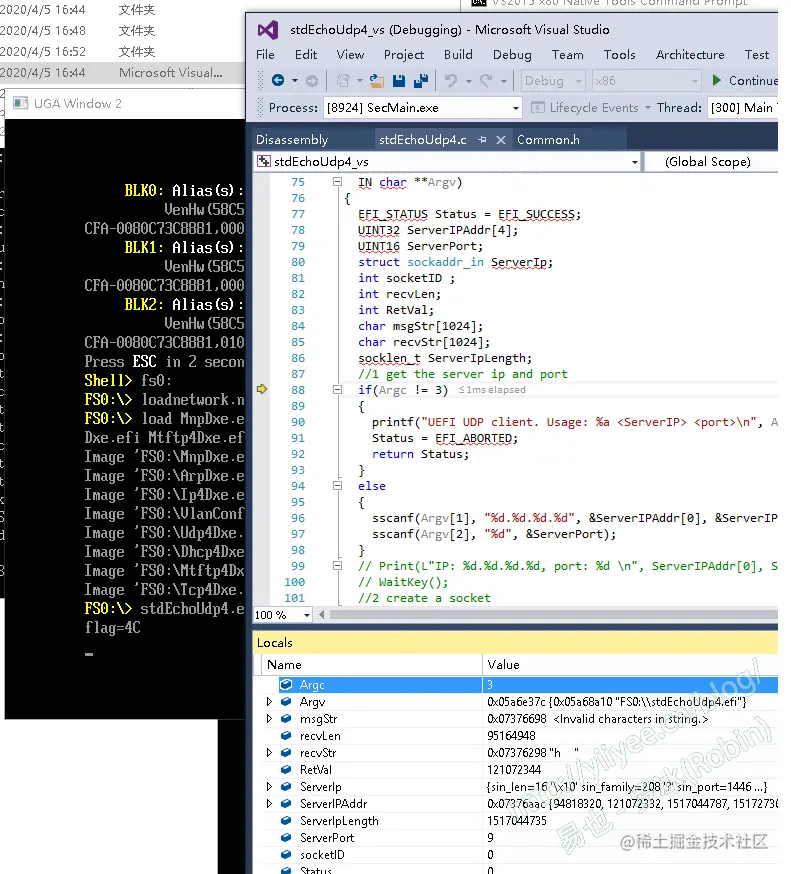Close the stdEchoUdp4.c tab
Image resolution: width=791 pixels, height=874 pixels.
tap(501, 139)
